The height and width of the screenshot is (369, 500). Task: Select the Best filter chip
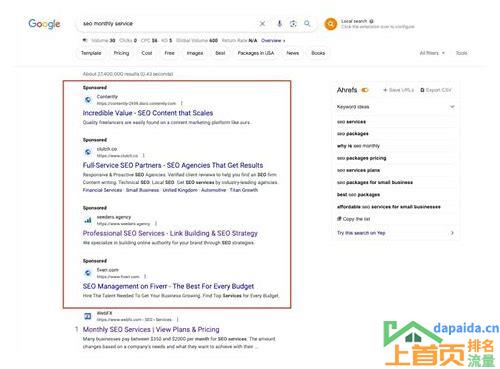tap(220, 53)
